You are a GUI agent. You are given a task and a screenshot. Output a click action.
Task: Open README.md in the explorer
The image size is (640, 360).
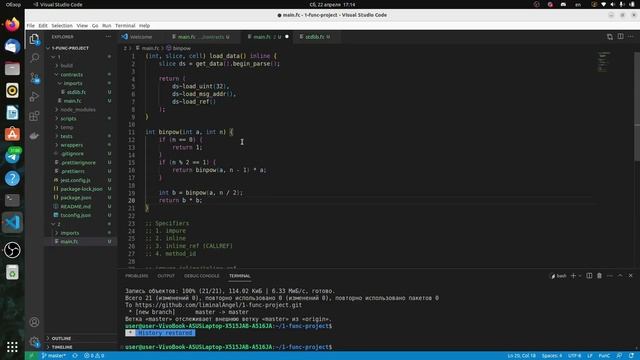point(76,207)
